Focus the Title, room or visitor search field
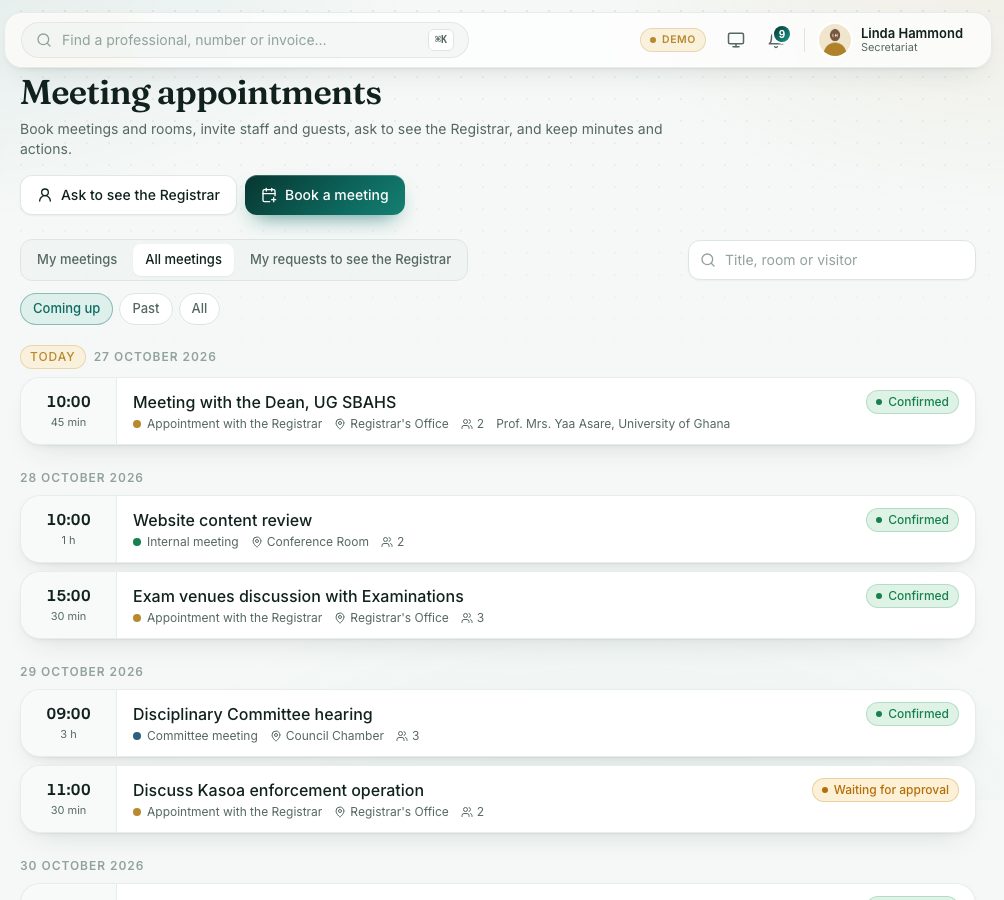This screenshot has height=900, width=1004. [832, 260]
